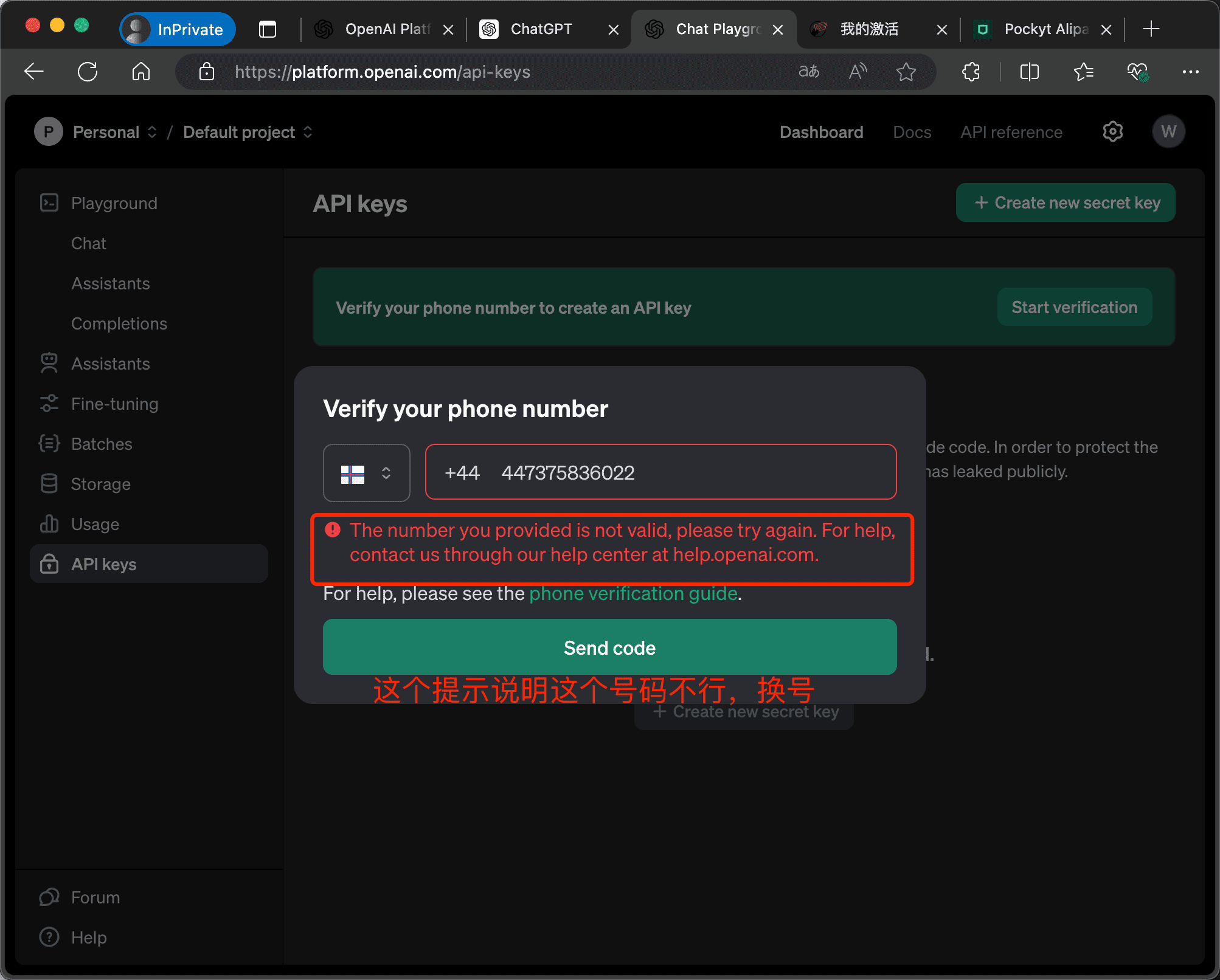Open Usage in the sidebar
The image size is (1220, 980).
(x=95, y=524)
